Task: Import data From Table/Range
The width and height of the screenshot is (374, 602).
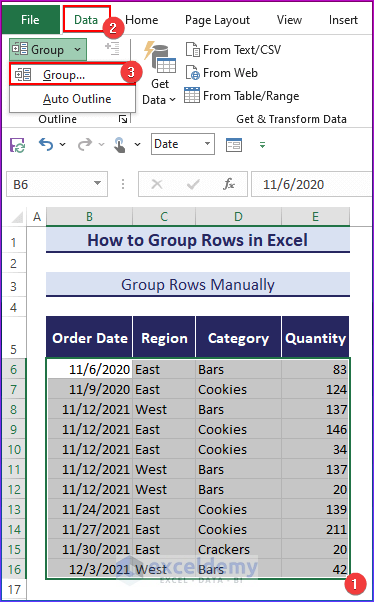Action: coord(242,96)
